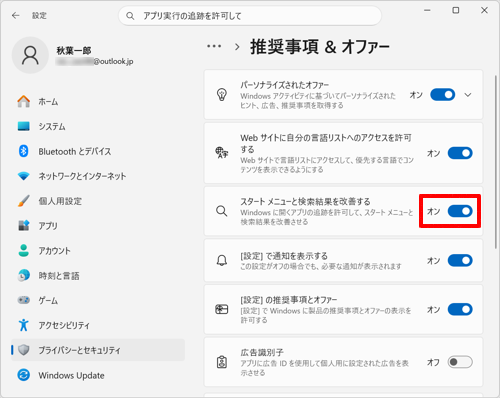Open the 秋葉一郎 account name
500x398 pixels.
pos(74,50)
